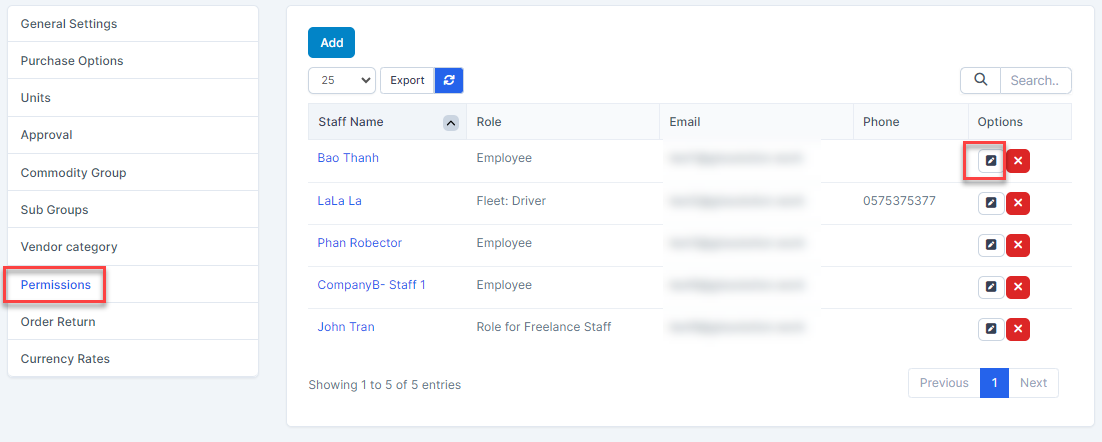Edit permissions for Bao Thanh
This screenshot has height=442, width=1102.
point(990,161)
